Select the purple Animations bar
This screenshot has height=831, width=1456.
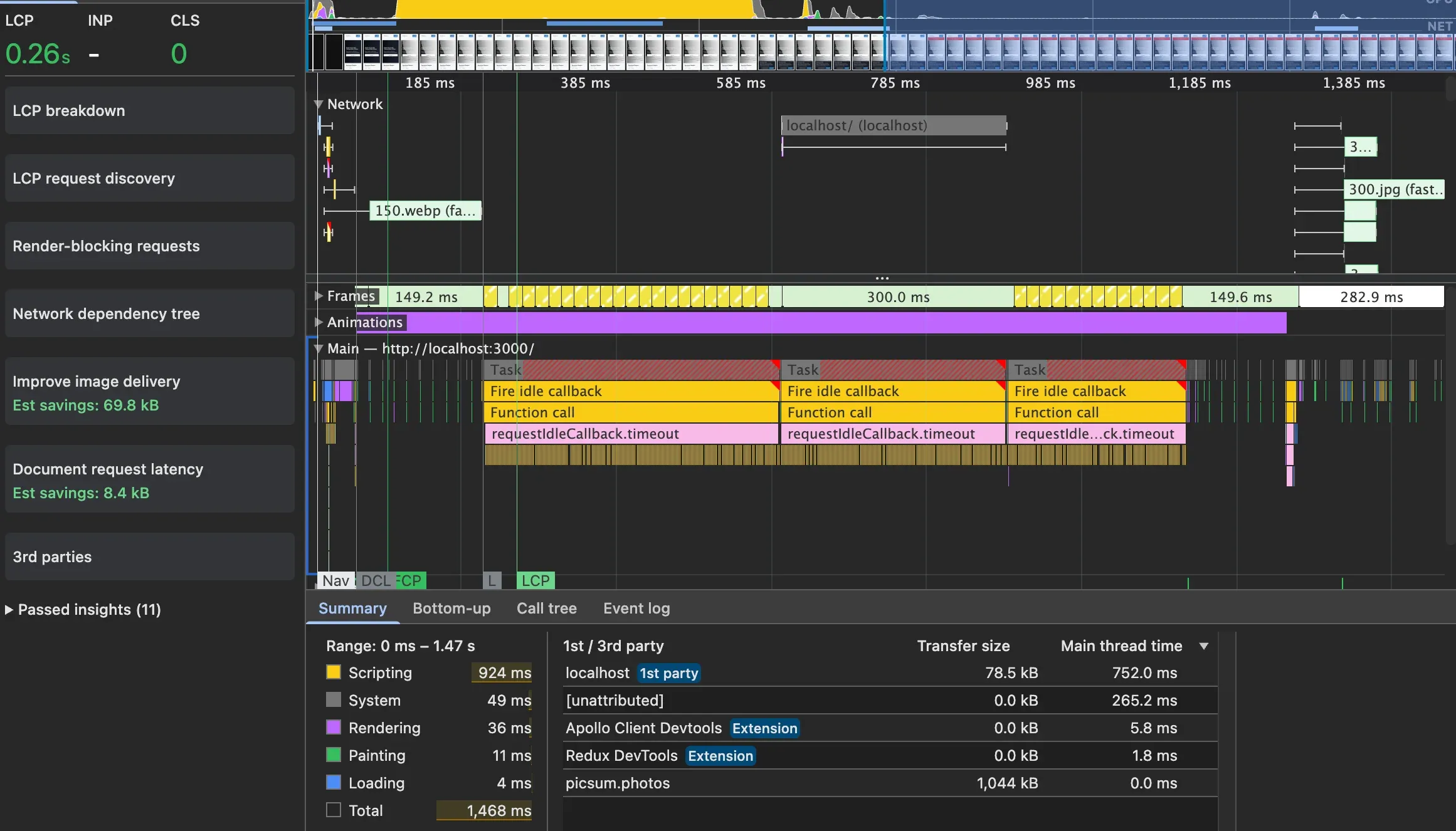pyautogui.click(x=821, y=322)
